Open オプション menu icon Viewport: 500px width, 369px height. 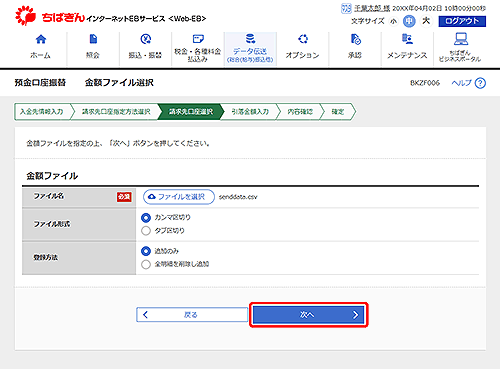click(303, 39)
